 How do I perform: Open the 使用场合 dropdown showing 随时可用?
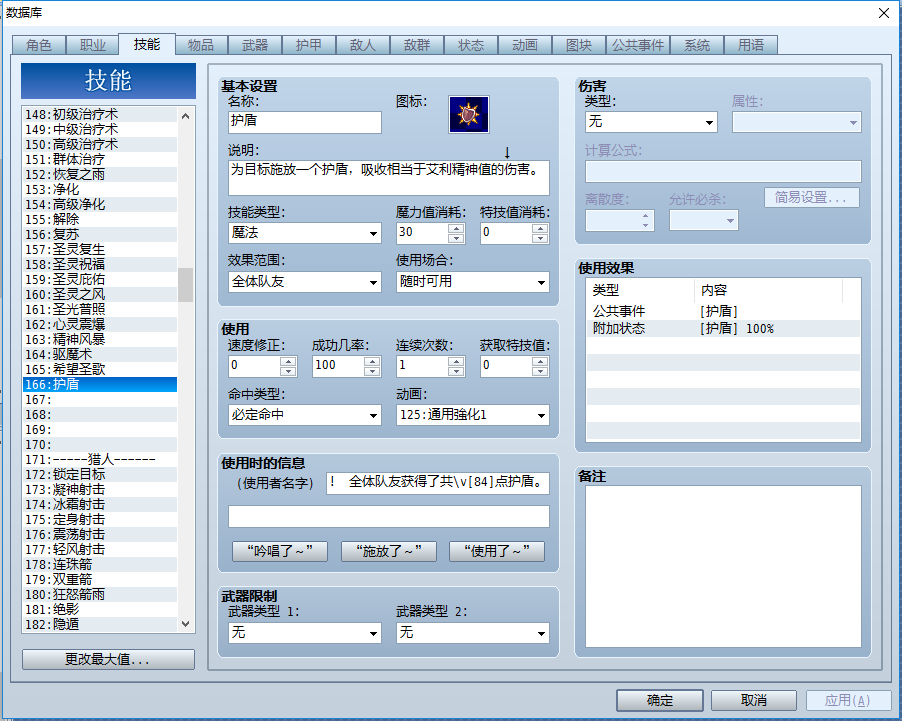pos(472,282)
